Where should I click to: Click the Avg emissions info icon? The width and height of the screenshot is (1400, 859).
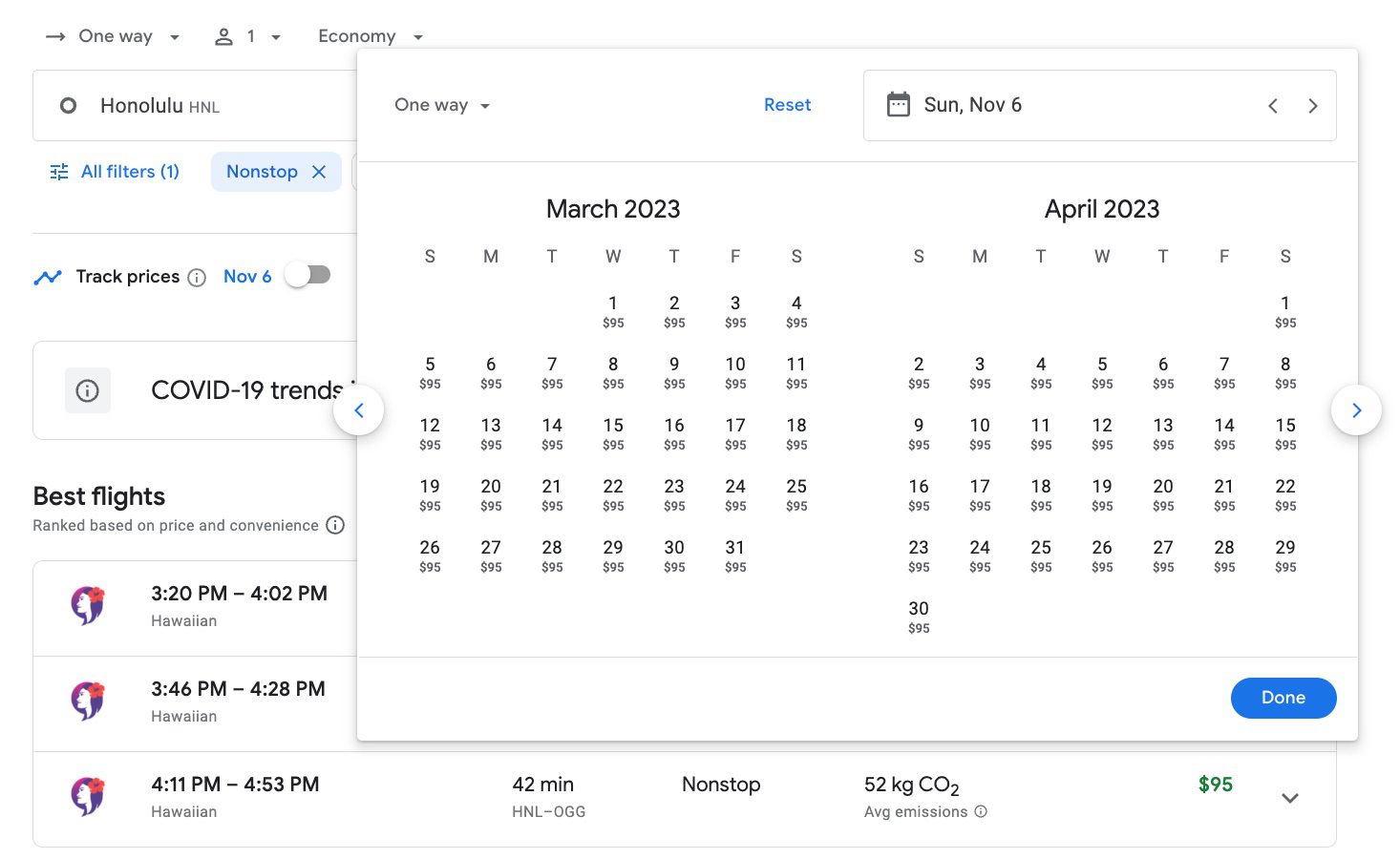click(x=981, y=812)
